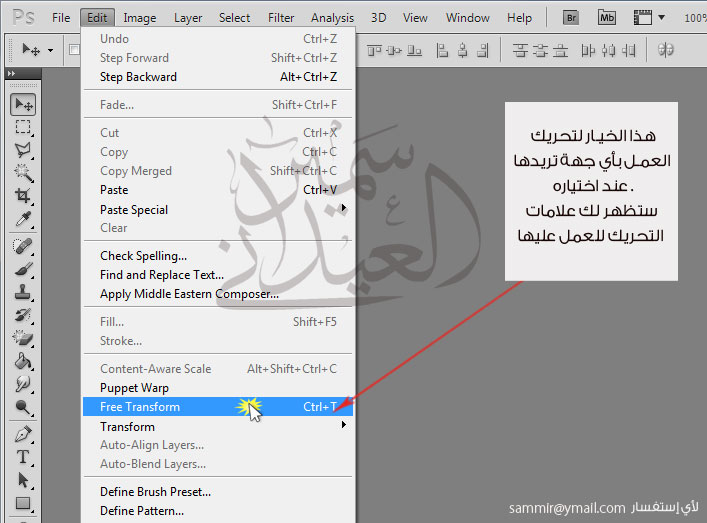Launch Adobe Bridge with Br icon
The width and height of the screenshot is (707, 523).
[x=571, y=18]
